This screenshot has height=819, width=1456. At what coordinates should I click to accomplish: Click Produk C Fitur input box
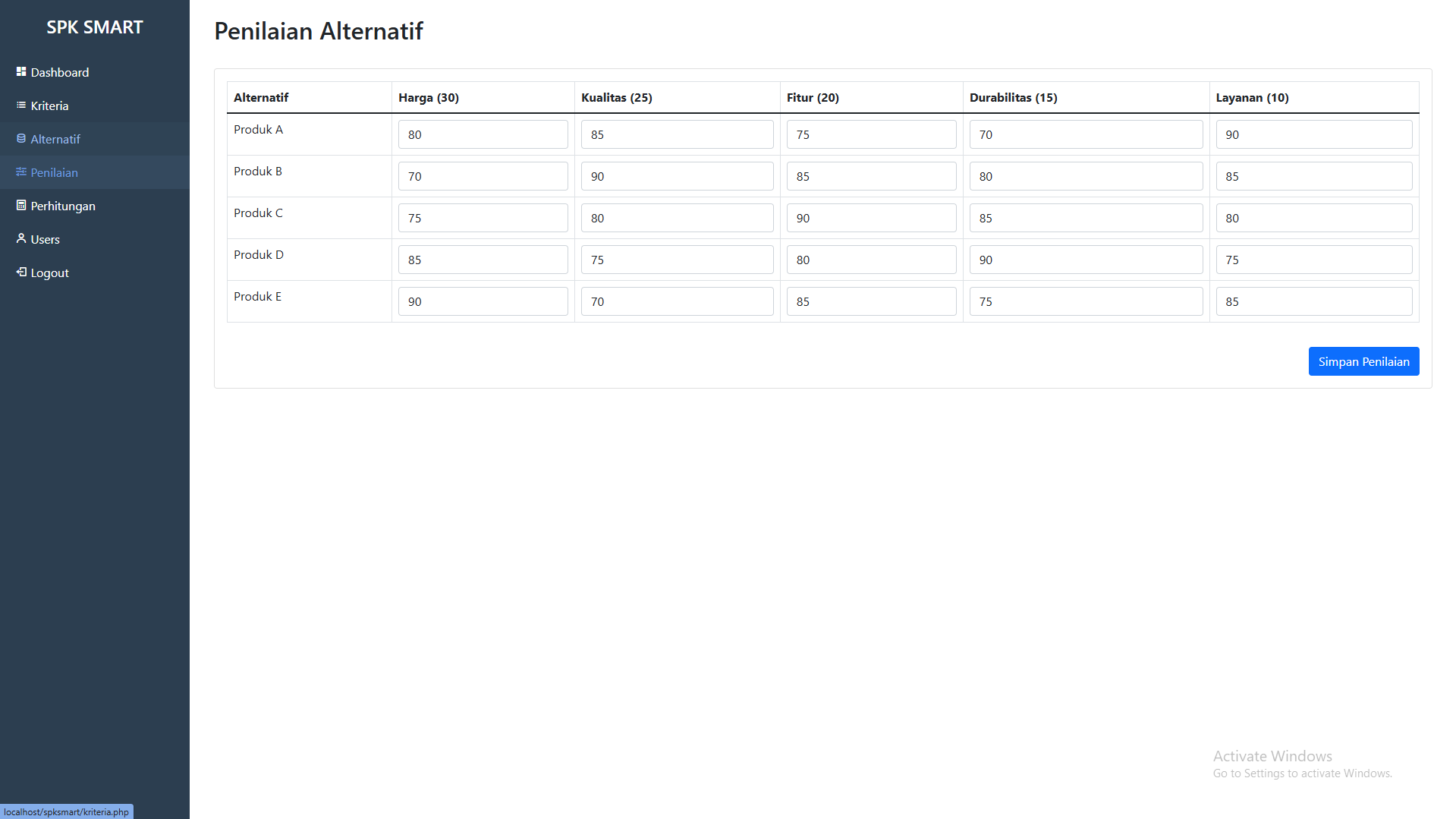872,218
